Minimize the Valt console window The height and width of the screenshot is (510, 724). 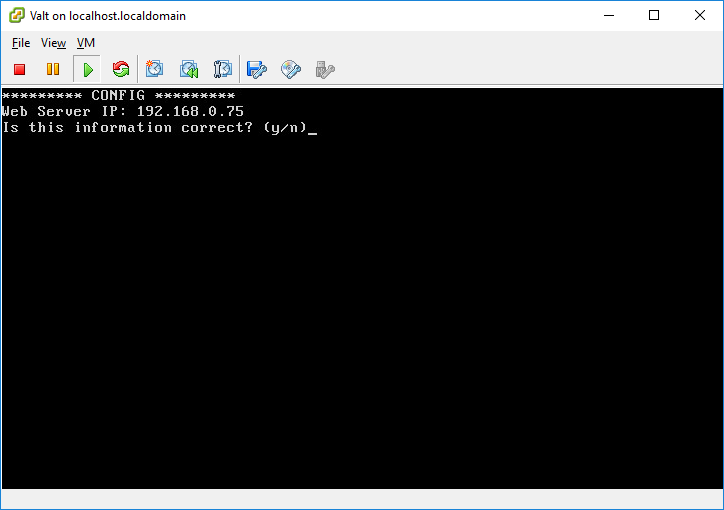pyautogui.click(x=609, y=15)
